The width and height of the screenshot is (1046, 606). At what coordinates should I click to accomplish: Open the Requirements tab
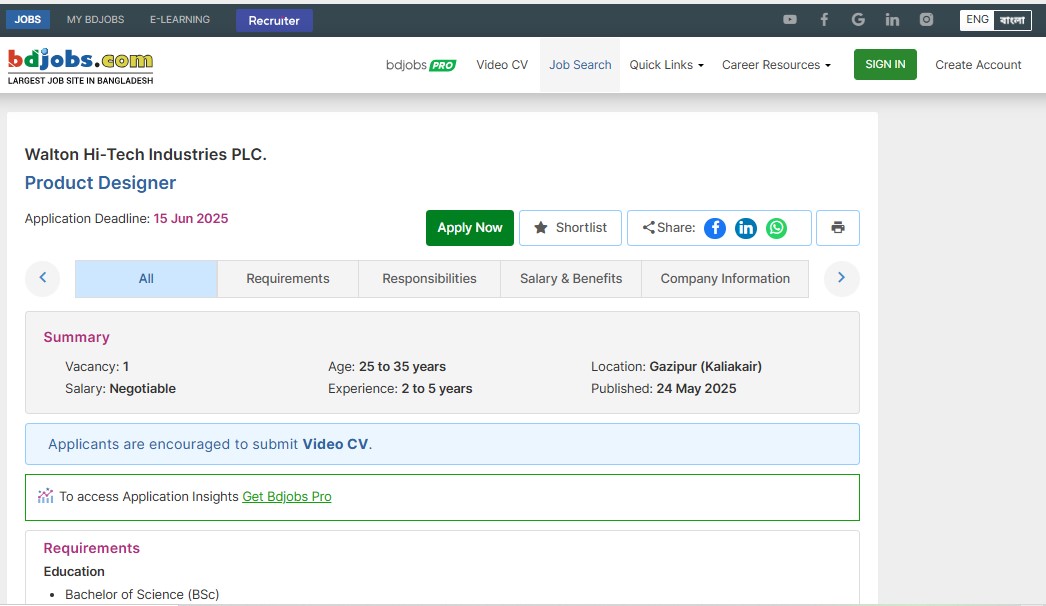click(x=288, y=279)
